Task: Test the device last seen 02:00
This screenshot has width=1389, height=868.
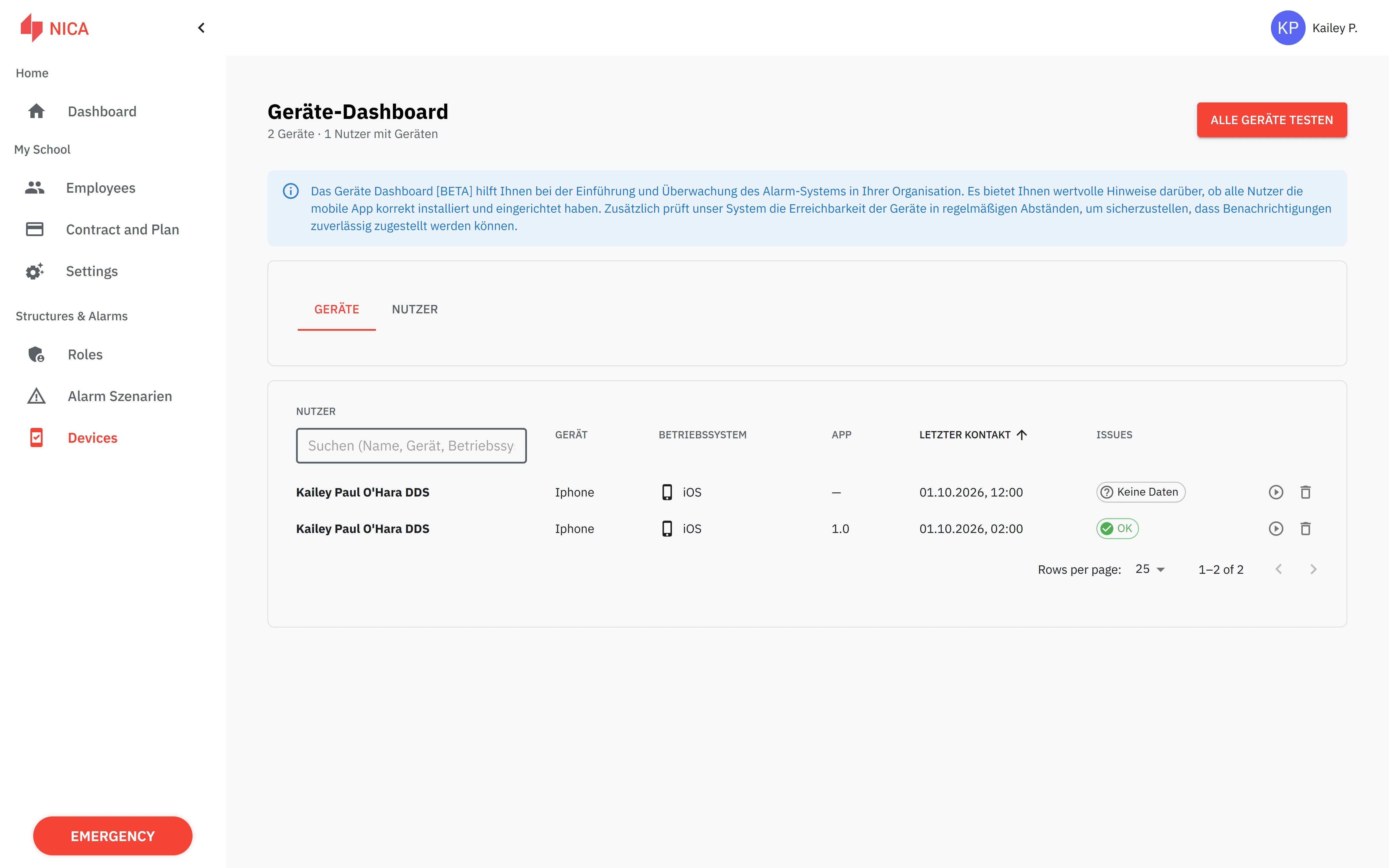Action: point(1275,529)
